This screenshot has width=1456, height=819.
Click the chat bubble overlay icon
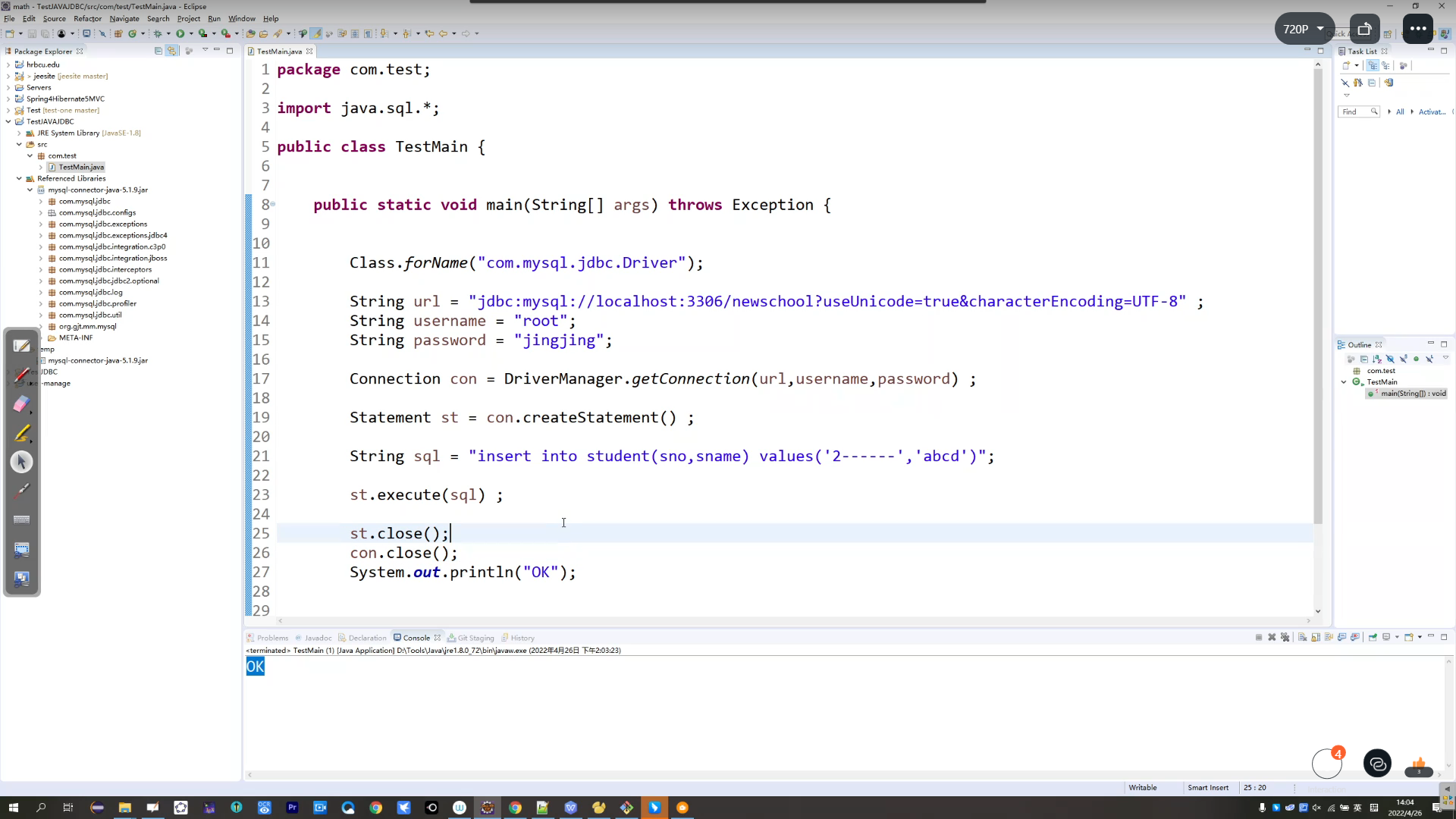pyautogui.click(x=1377, y=764)
